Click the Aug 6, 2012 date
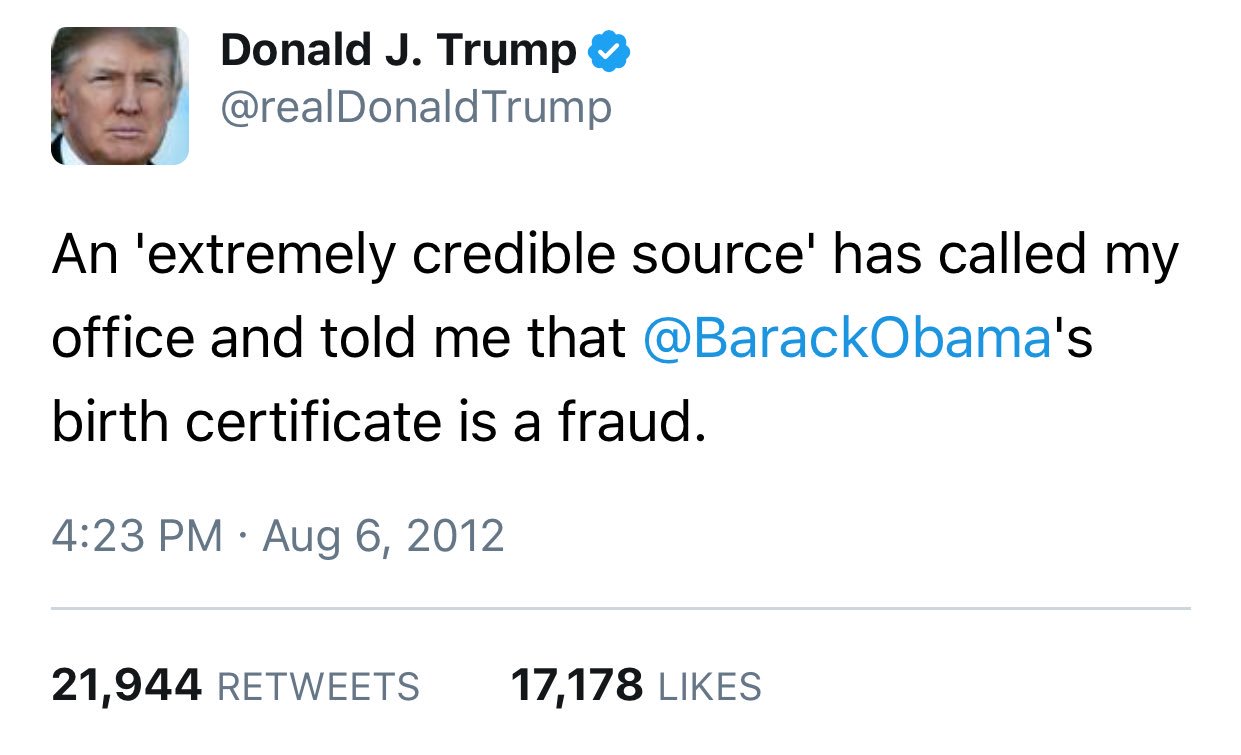Screen dimensions: 1241x755 click(383, 535)
